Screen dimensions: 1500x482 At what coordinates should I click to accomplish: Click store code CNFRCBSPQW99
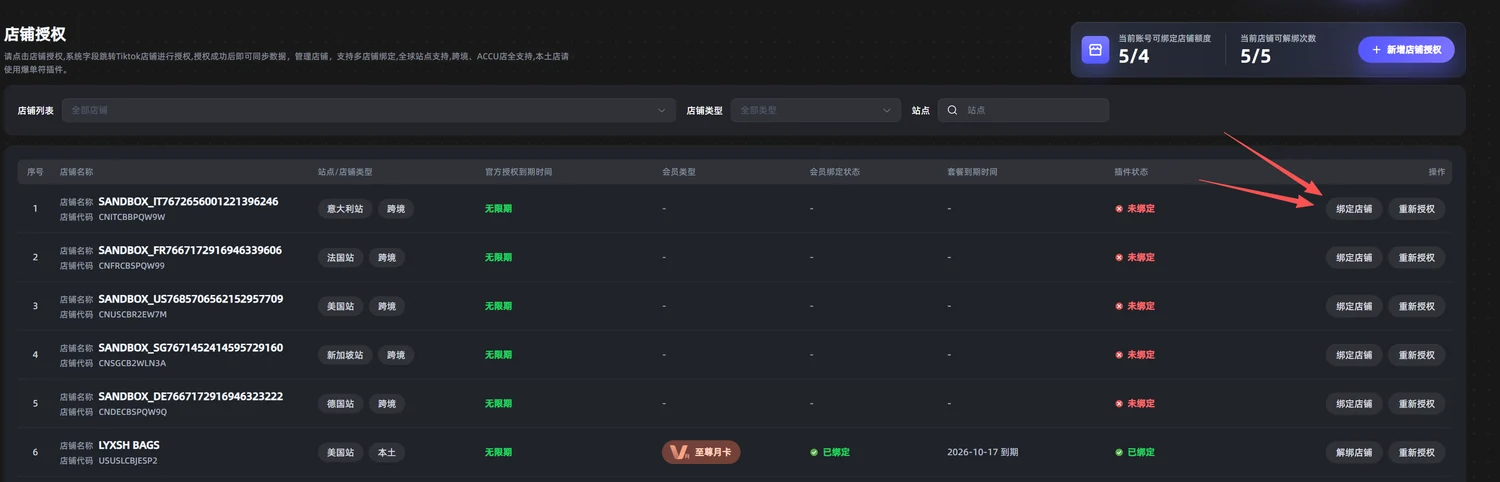[x=132, y=266]
